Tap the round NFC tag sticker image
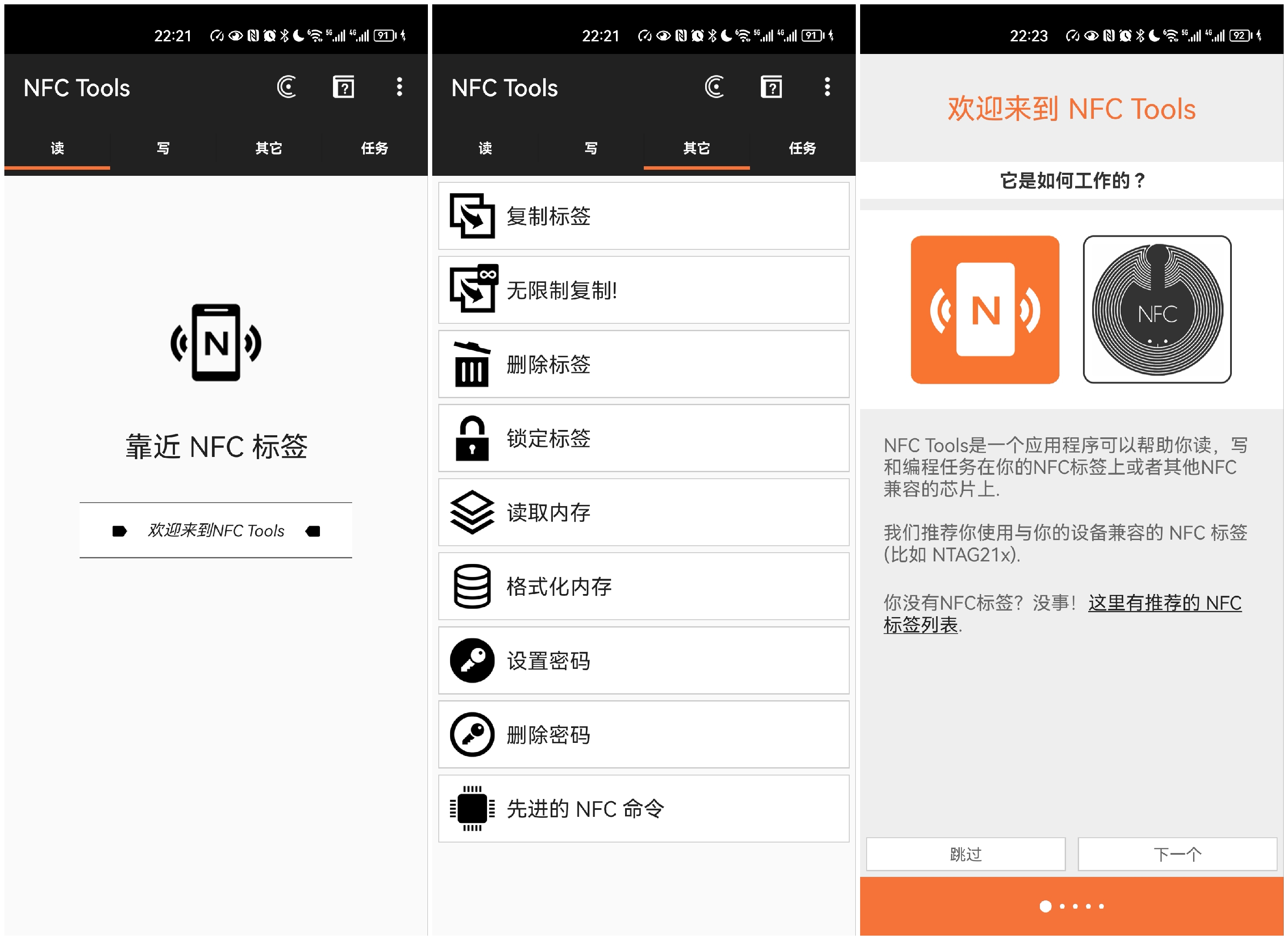 coord(1157,309)
